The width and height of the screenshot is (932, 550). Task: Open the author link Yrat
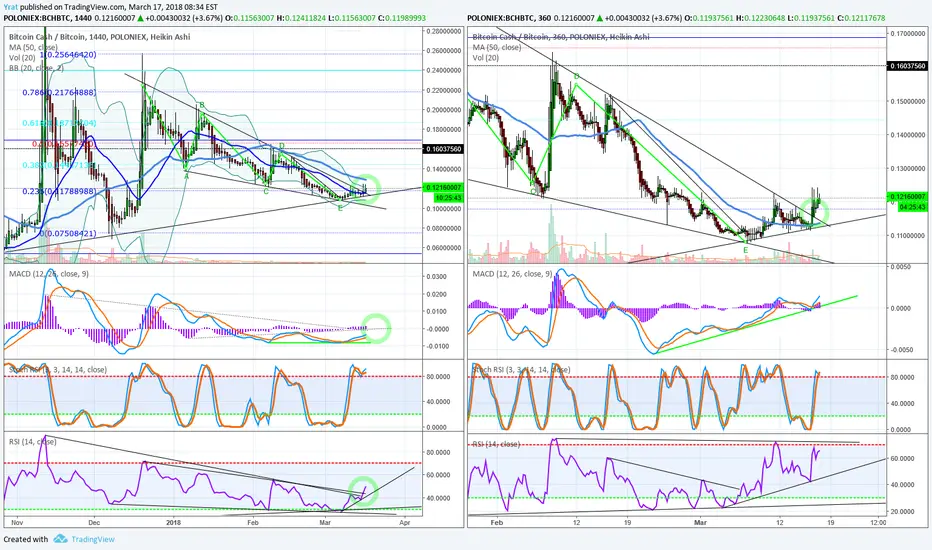click(x=10, y=7)
